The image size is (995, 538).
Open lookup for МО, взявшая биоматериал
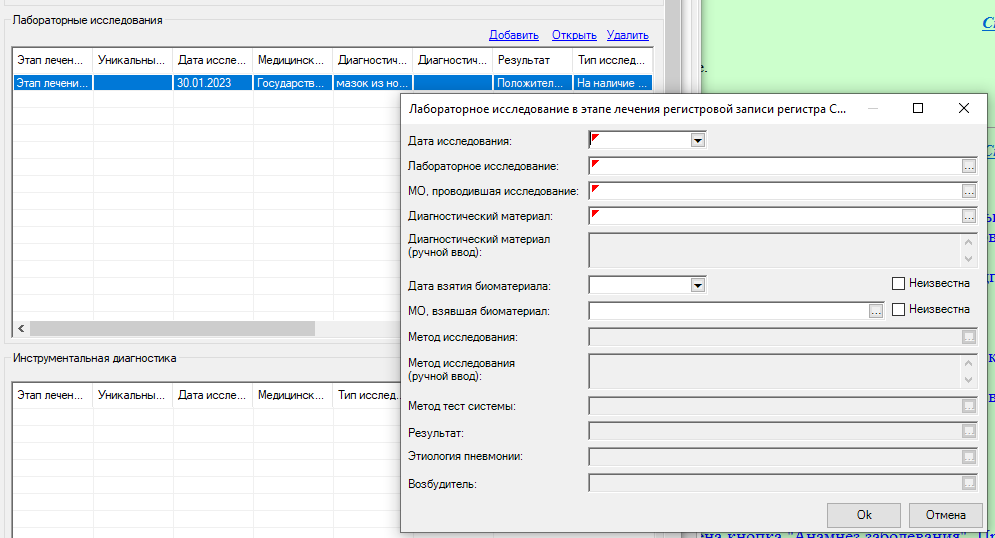[x=876, y=311]
